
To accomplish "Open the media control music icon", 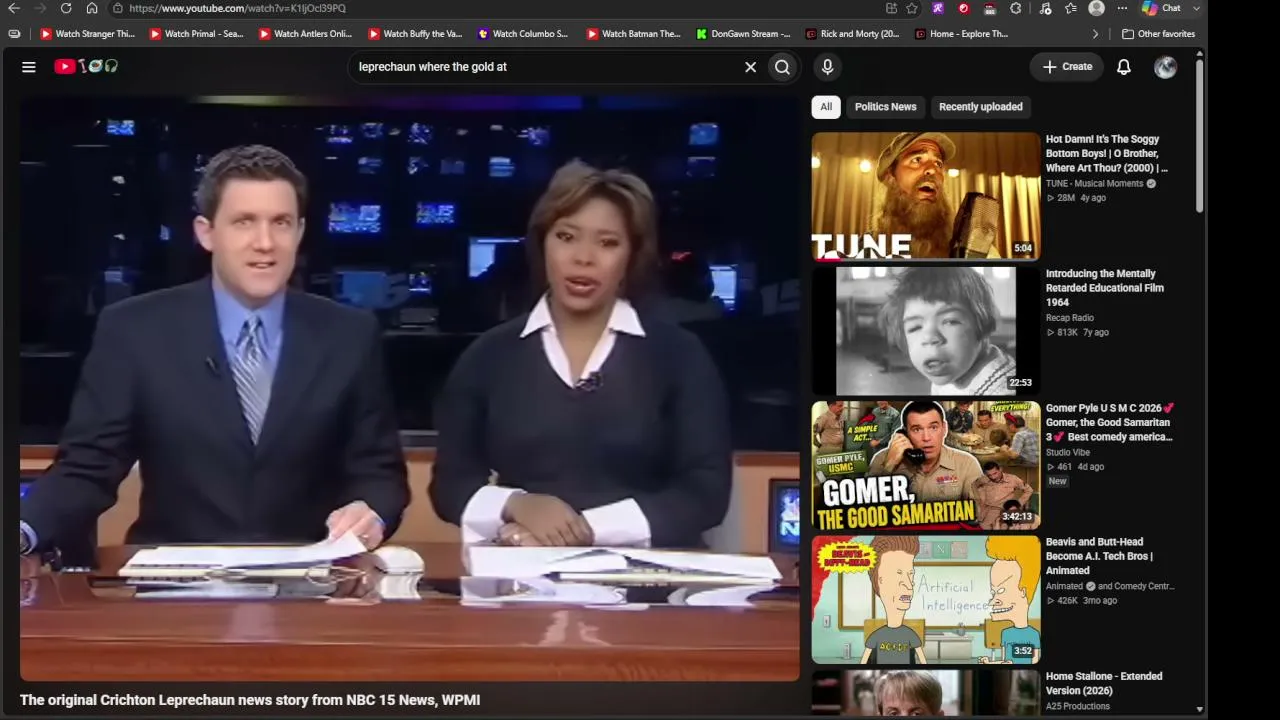I will point(1045,8).
